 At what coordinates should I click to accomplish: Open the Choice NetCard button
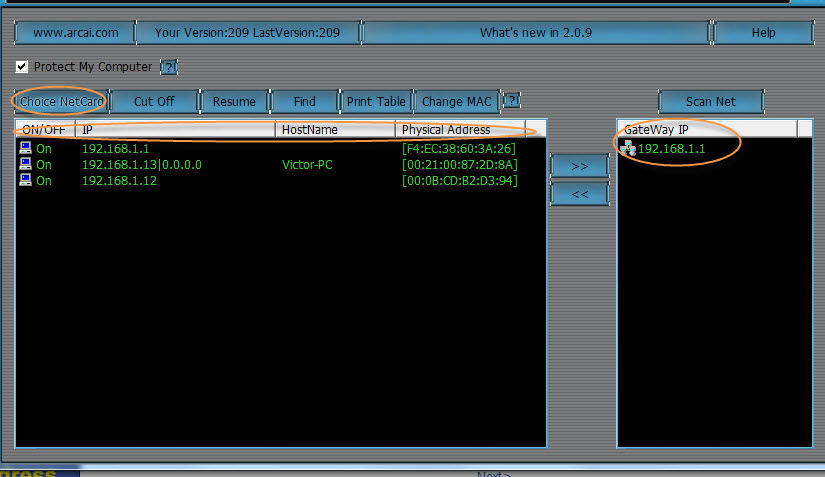[62, 102]
